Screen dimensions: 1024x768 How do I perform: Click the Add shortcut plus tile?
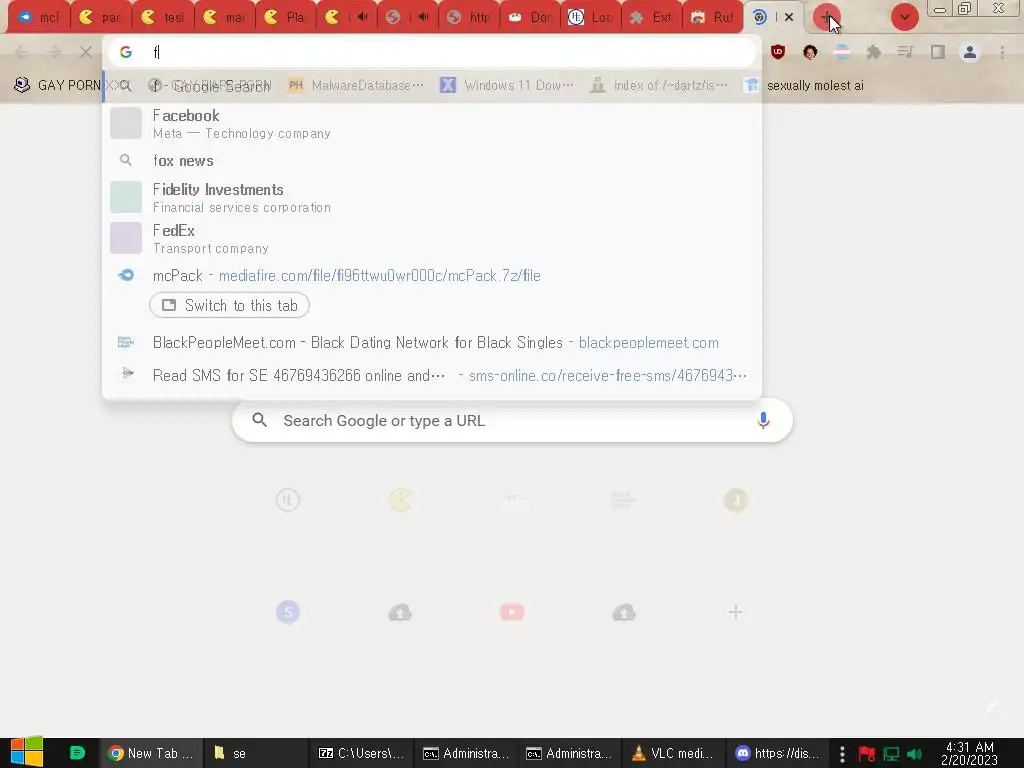point(735,612)
